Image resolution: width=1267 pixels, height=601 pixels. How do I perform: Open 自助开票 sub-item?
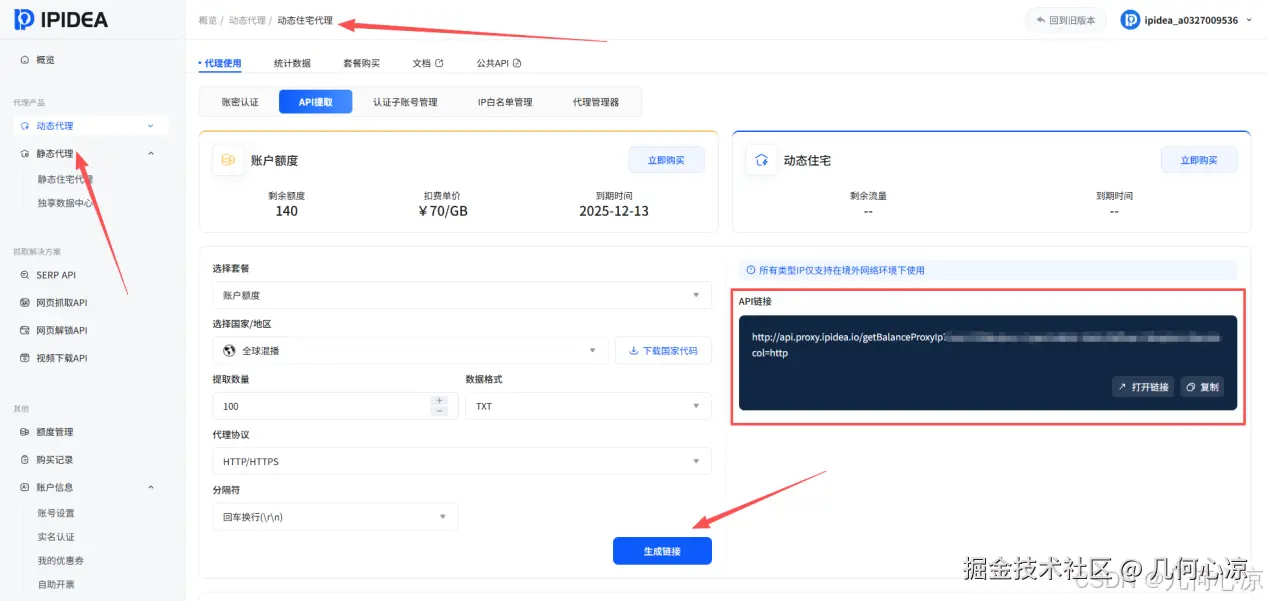56,585
